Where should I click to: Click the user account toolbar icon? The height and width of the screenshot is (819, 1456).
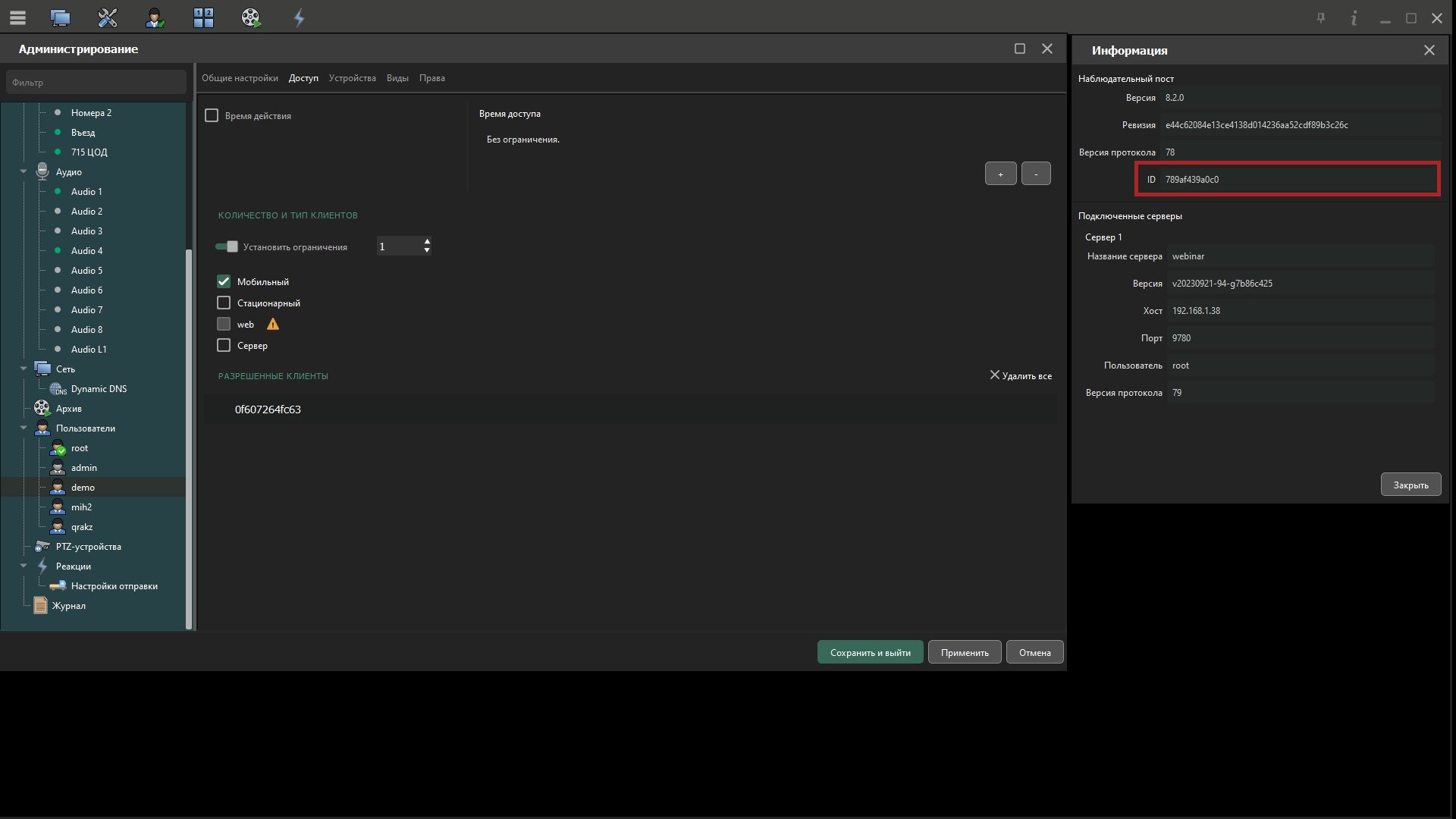[155, 17]
